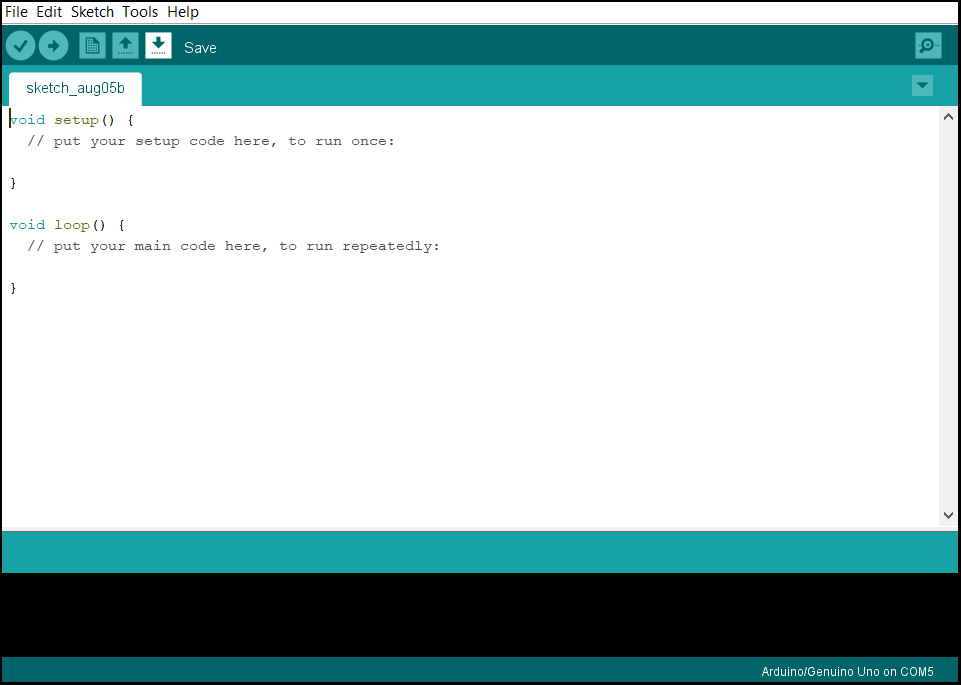961x685 pixels.
Task: Click inside the black console output area
Action: [480, 615]
